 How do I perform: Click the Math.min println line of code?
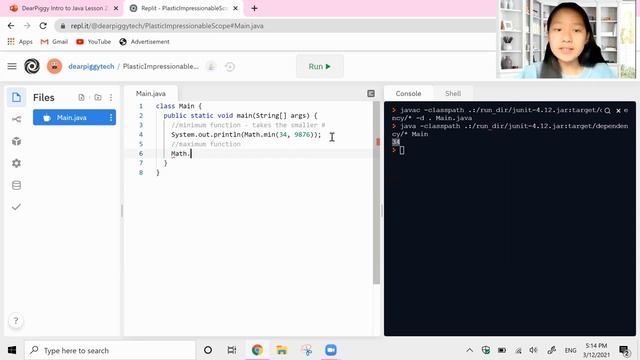[246, 135]
